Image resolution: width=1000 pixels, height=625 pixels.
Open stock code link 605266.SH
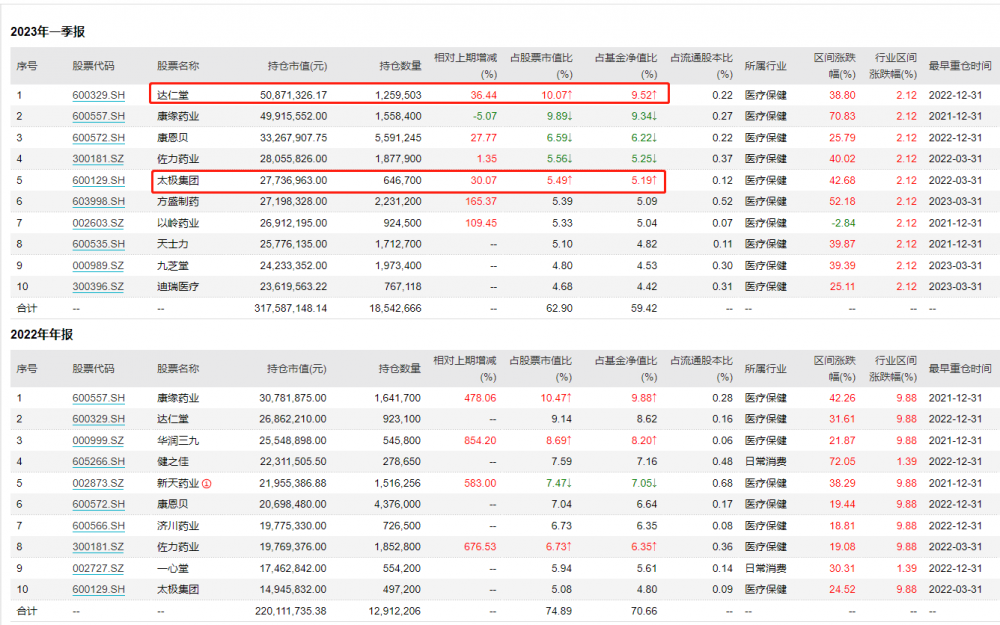[x=98, y=462]
